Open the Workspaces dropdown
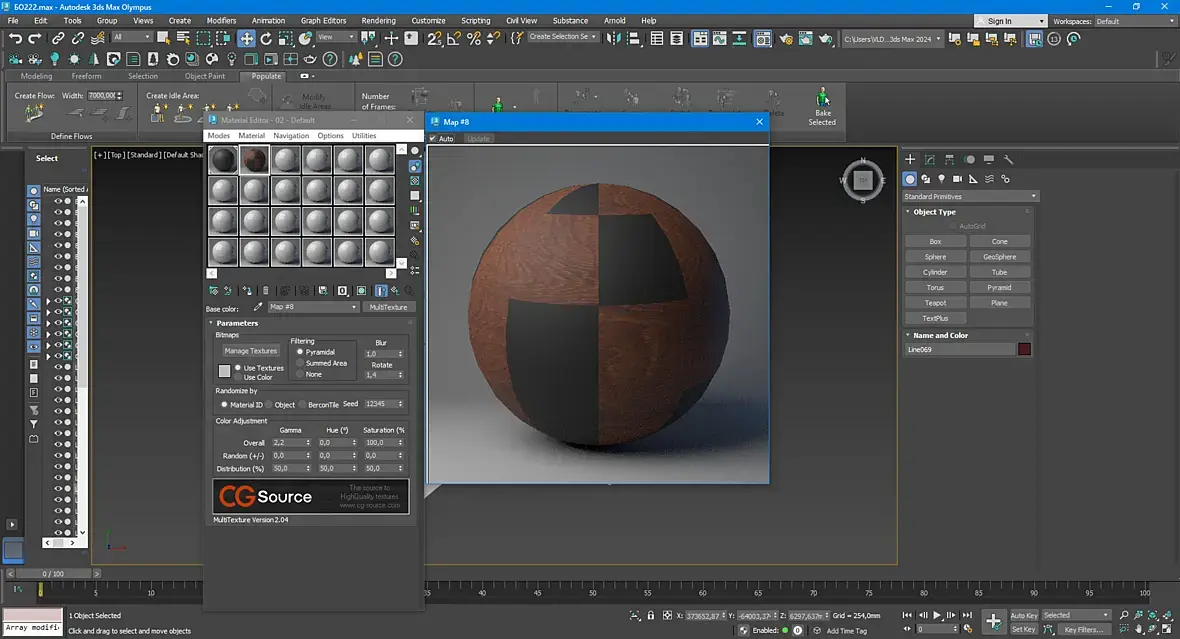1180x639 pixels. (1136, 21)
